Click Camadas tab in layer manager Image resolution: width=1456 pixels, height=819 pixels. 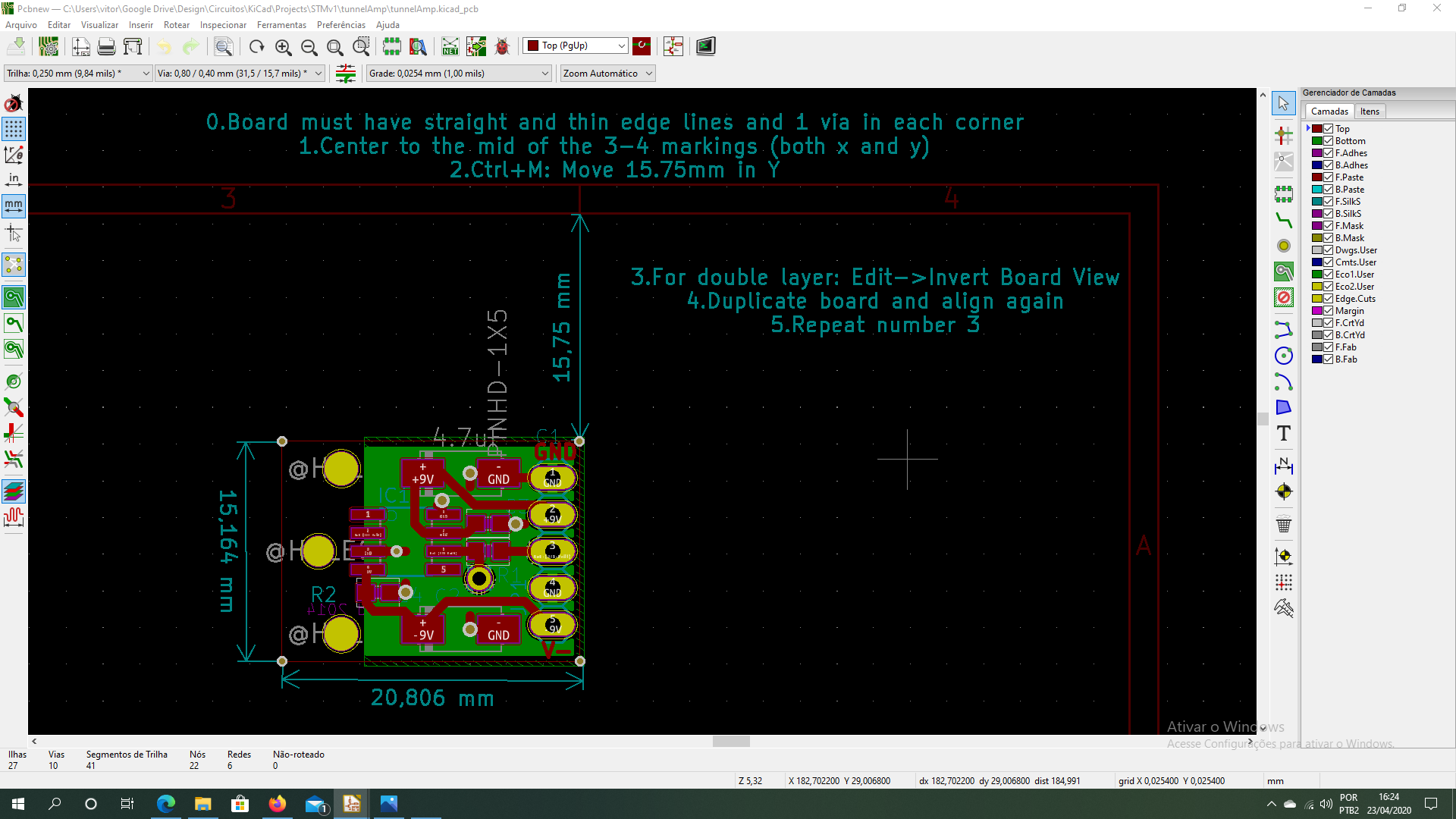1328,111
